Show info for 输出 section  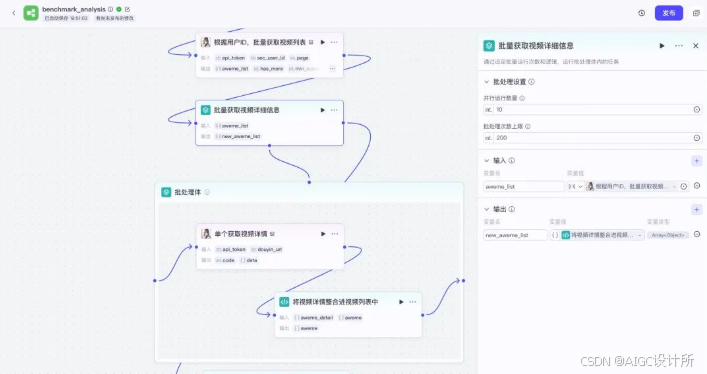(x=512, y=209)
